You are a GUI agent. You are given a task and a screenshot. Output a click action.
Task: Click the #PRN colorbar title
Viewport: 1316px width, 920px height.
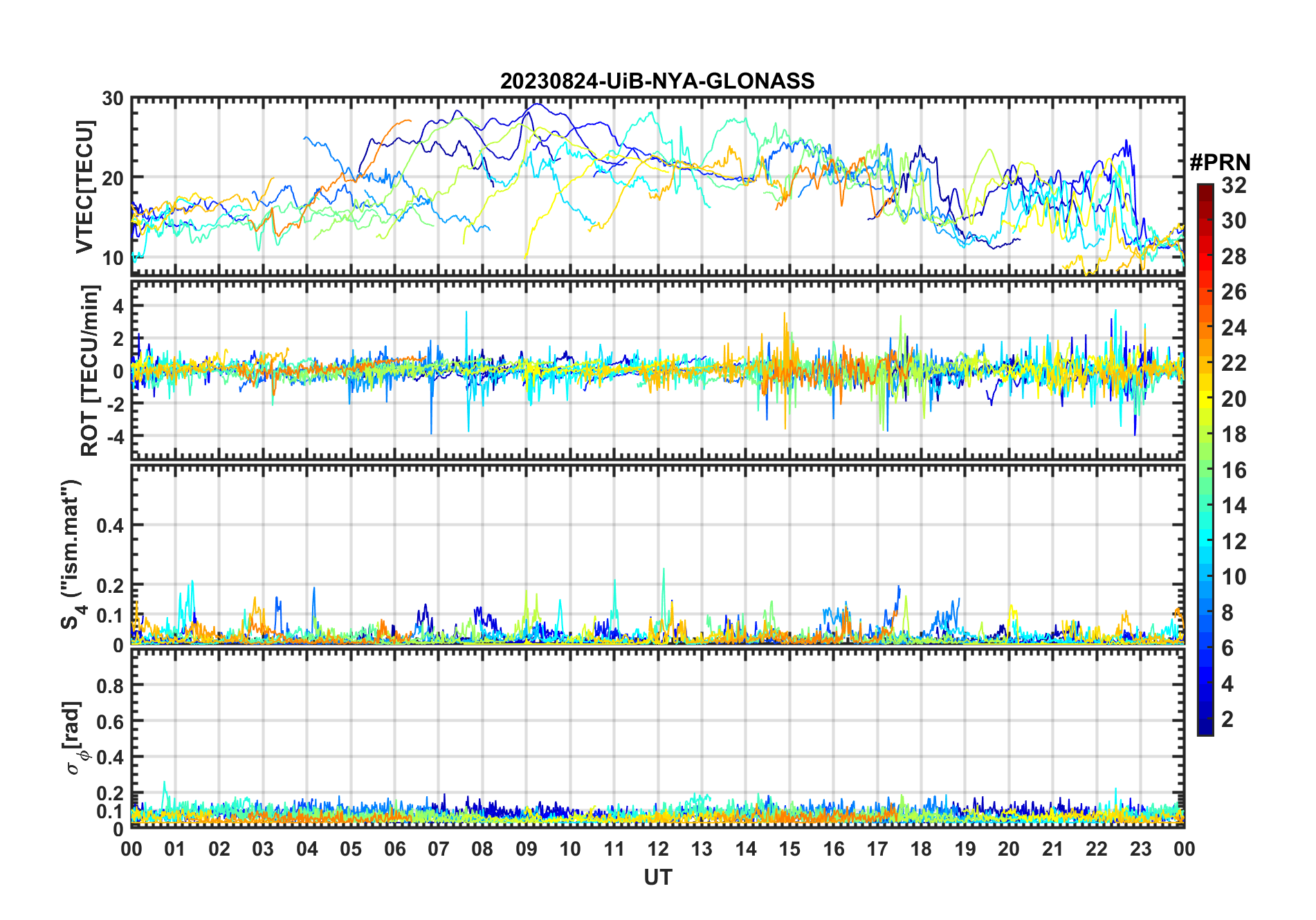(x=1220, y=163)
